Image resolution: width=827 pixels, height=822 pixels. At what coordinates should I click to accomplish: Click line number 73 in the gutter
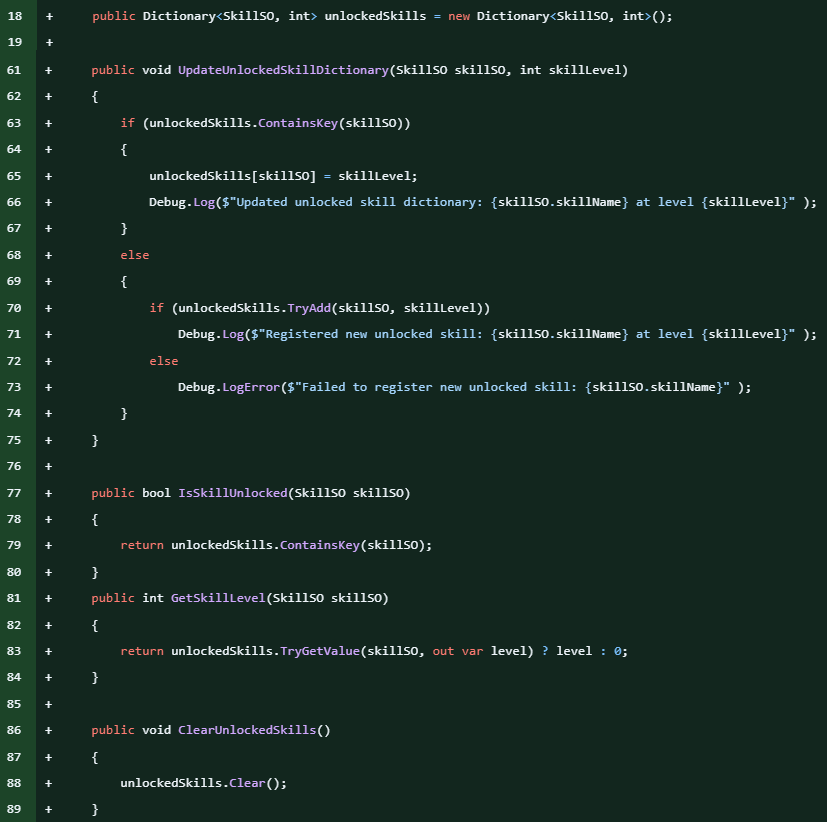pyautogui.click(x=14, y=387)
